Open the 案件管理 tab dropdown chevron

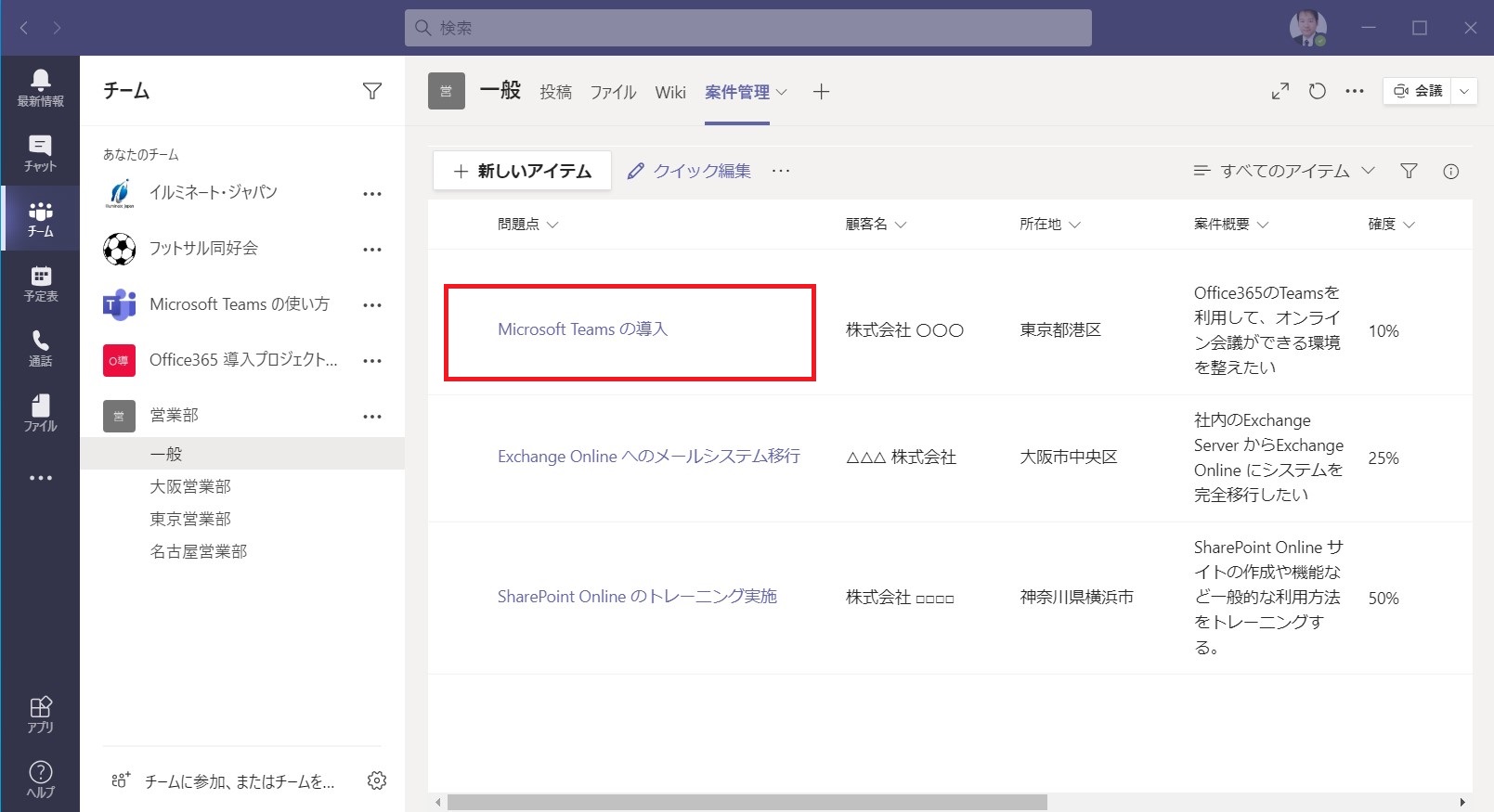pos(782,92)
